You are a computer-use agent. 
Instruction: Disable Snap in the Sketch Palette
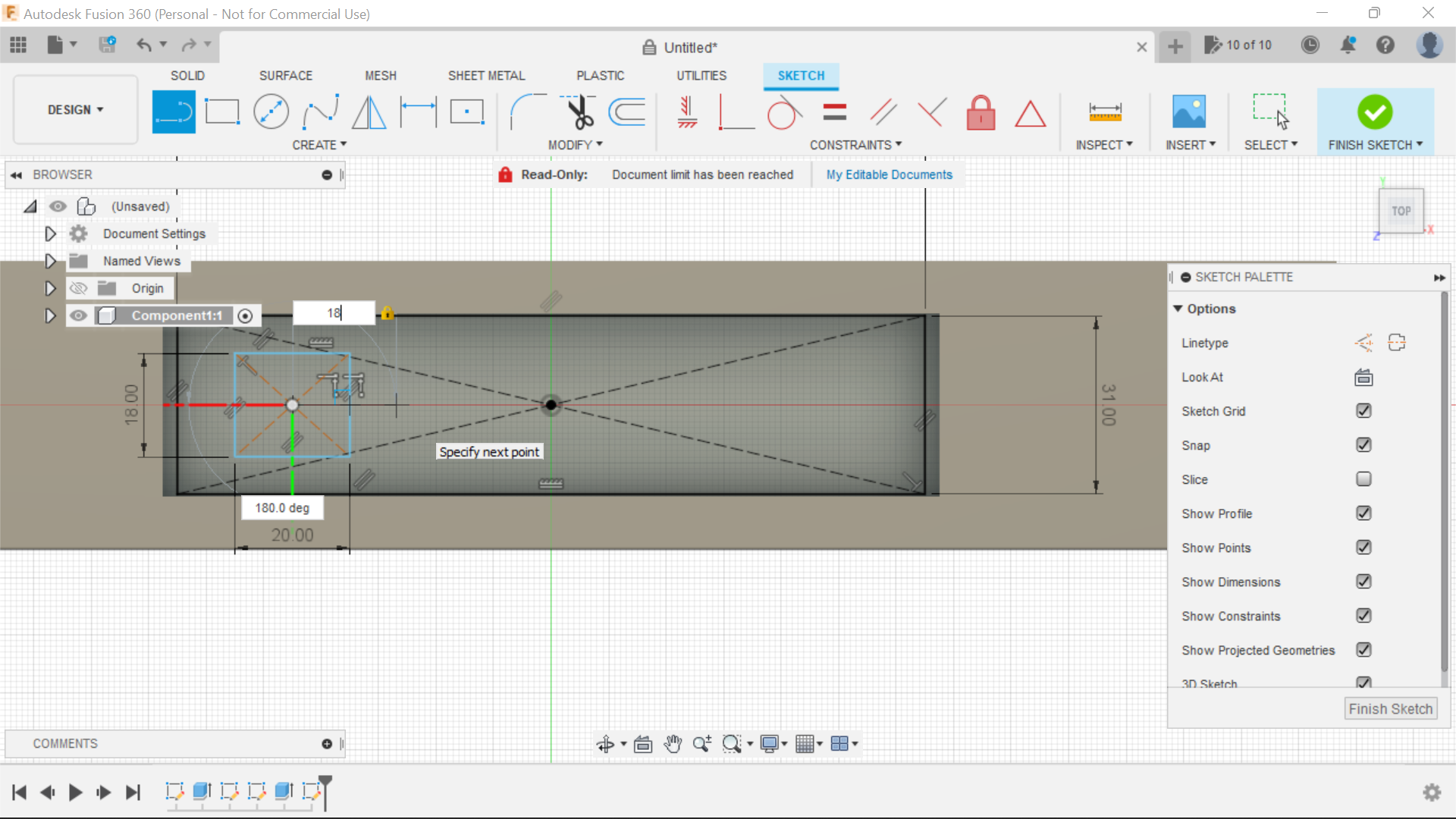pos(1364,445)
